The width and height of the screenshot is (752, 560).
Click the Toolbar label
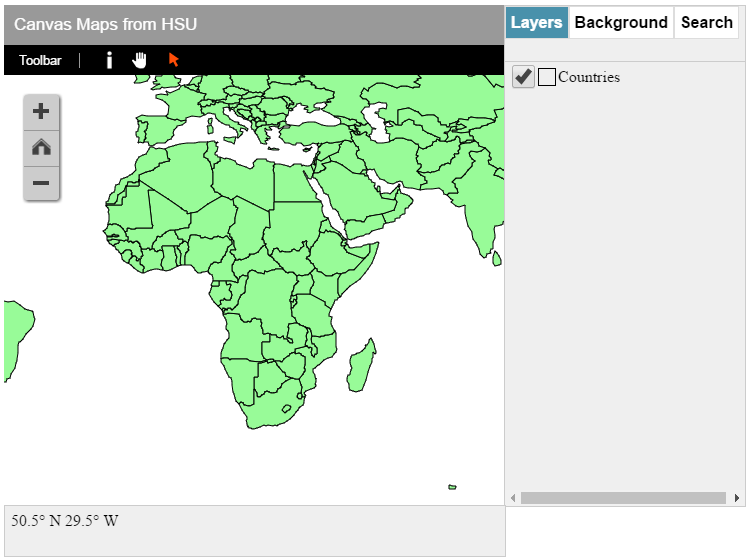[40, 60]
